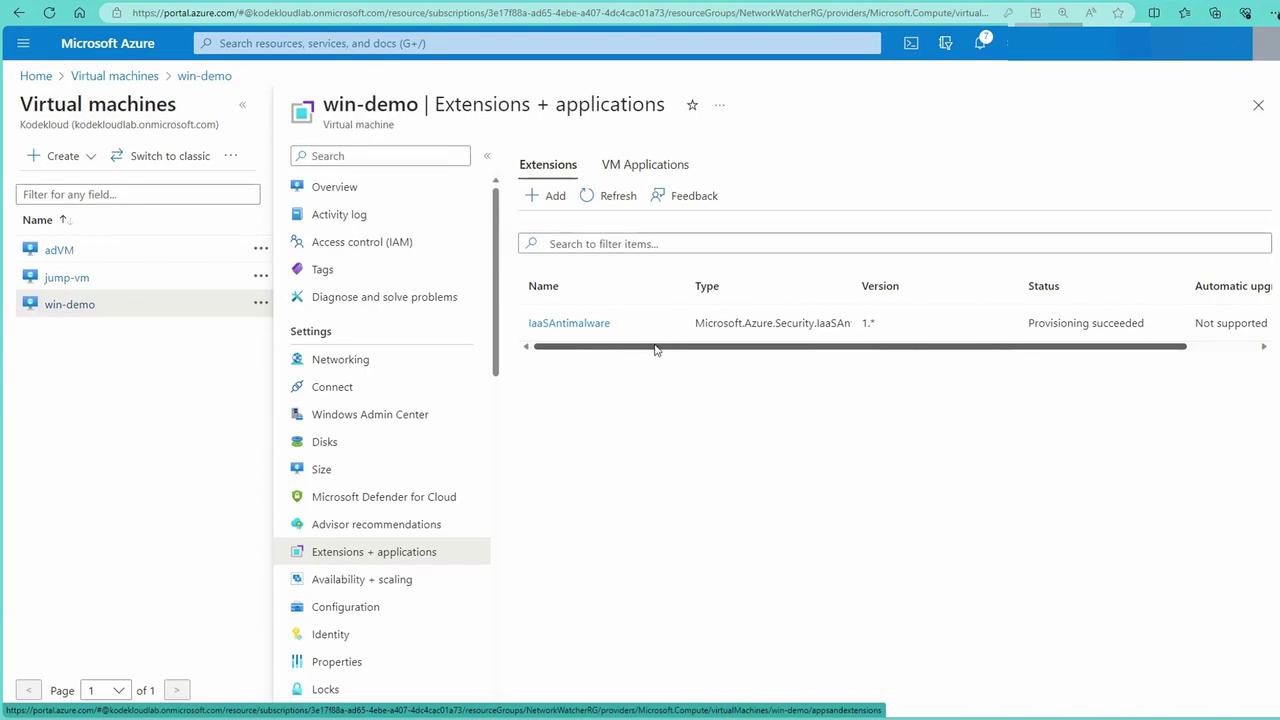Click the browser split screen icon
This screenshot has height=720, width=1280.
[1154, 13]
